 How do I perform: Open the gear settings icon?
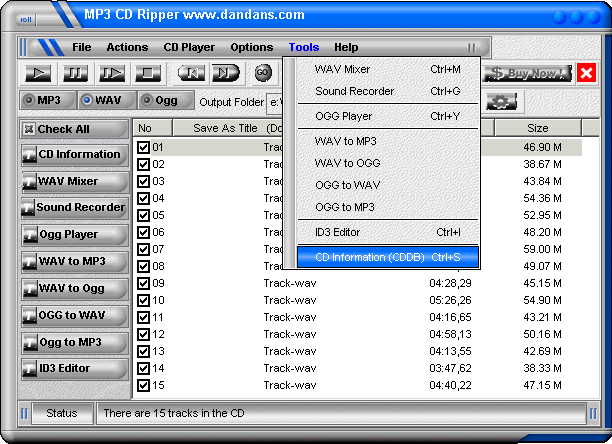point(502,102)
